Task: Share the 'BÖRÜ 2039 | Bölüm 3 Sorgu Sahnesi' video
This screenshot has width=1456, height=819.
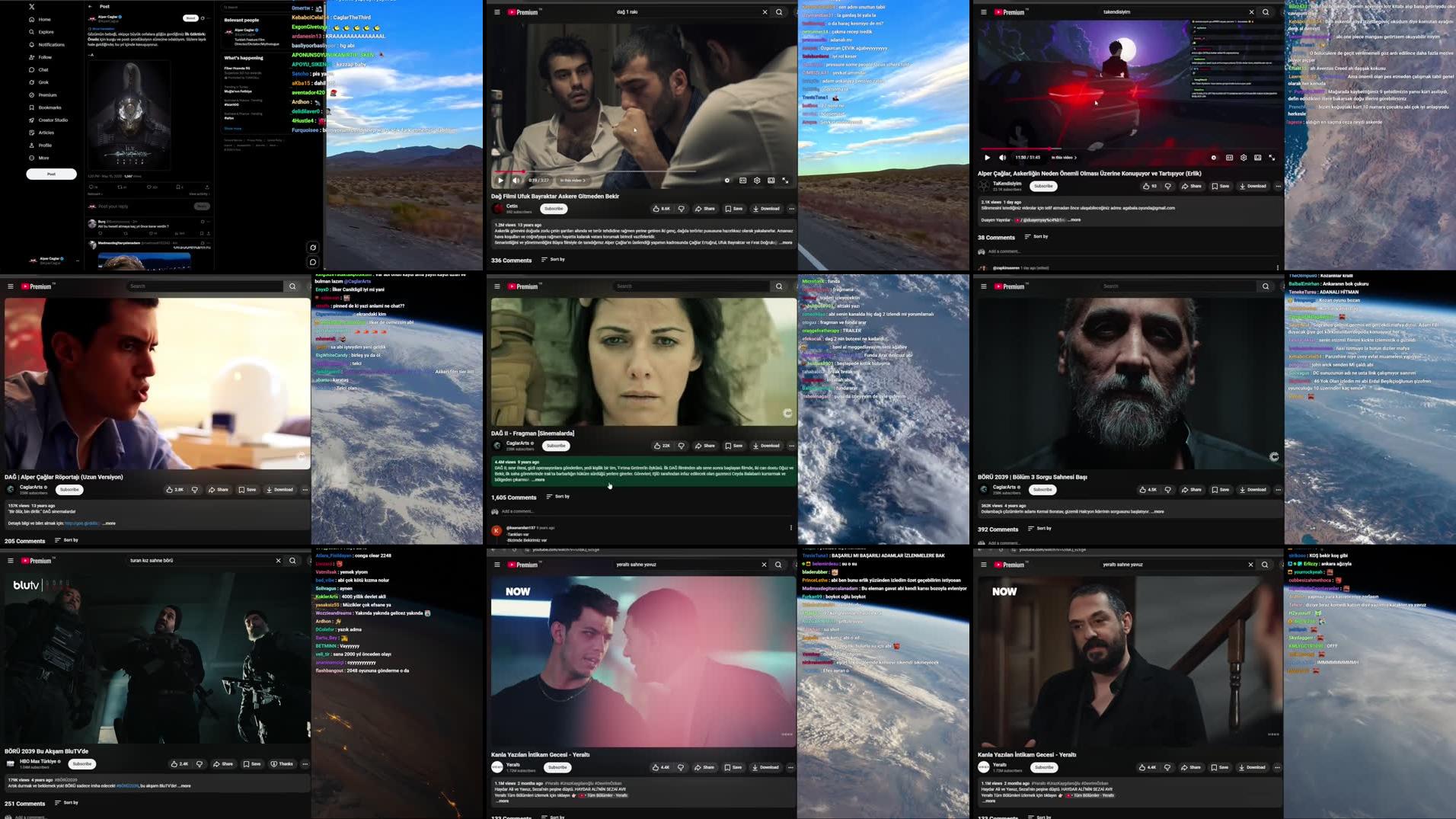Action: [x=1192, y=490]
